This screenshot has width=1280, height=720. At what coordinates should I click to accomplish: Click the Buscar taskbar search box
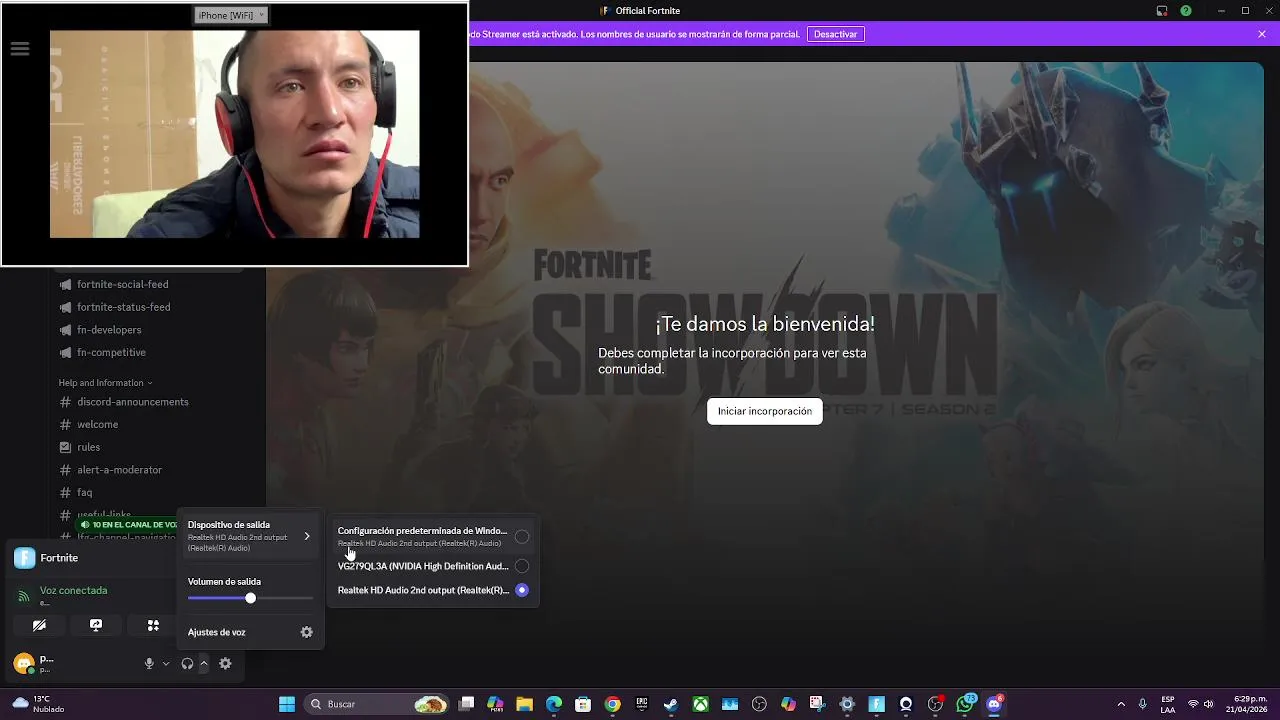point(375,704)
